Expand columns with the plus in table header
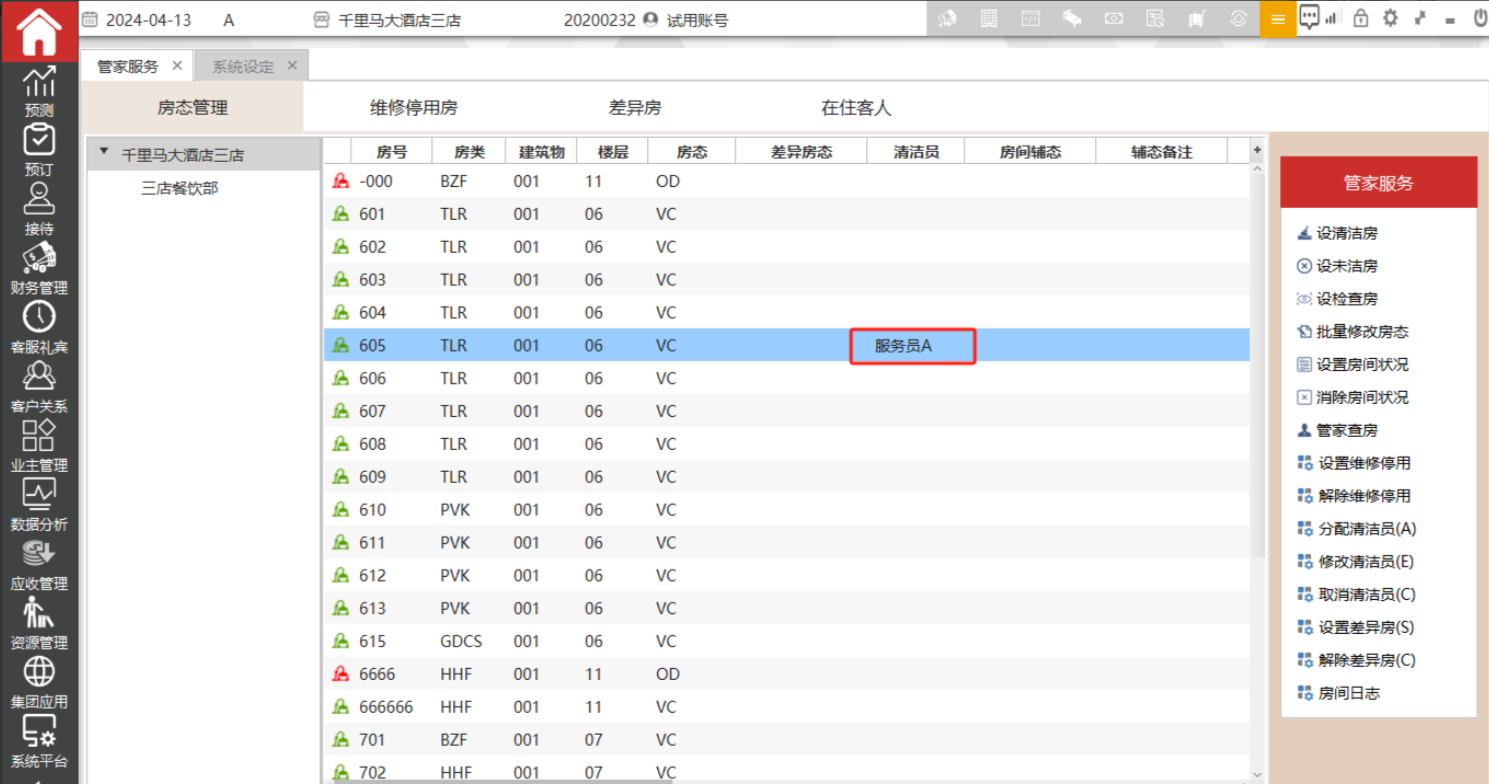Image resolution: width=1489 pixels, height=784 pixels. tap(1257, 151)
